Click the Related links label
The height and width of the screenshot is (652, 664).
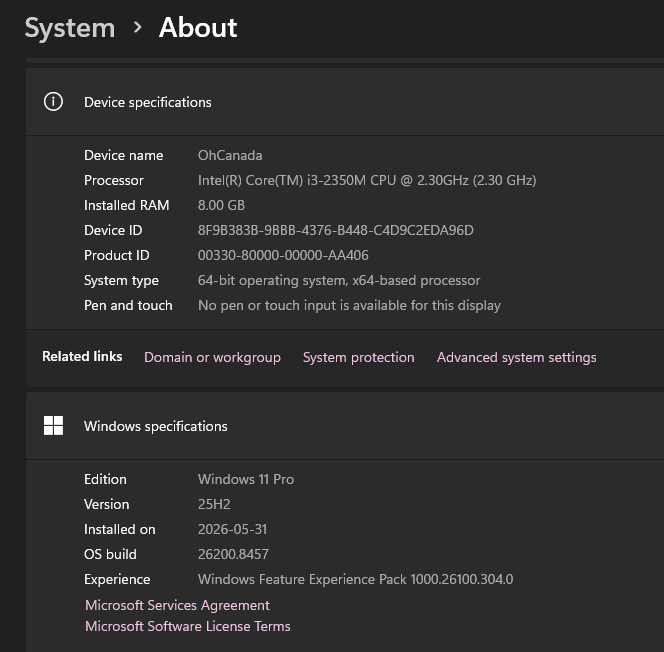pos(82,356)
